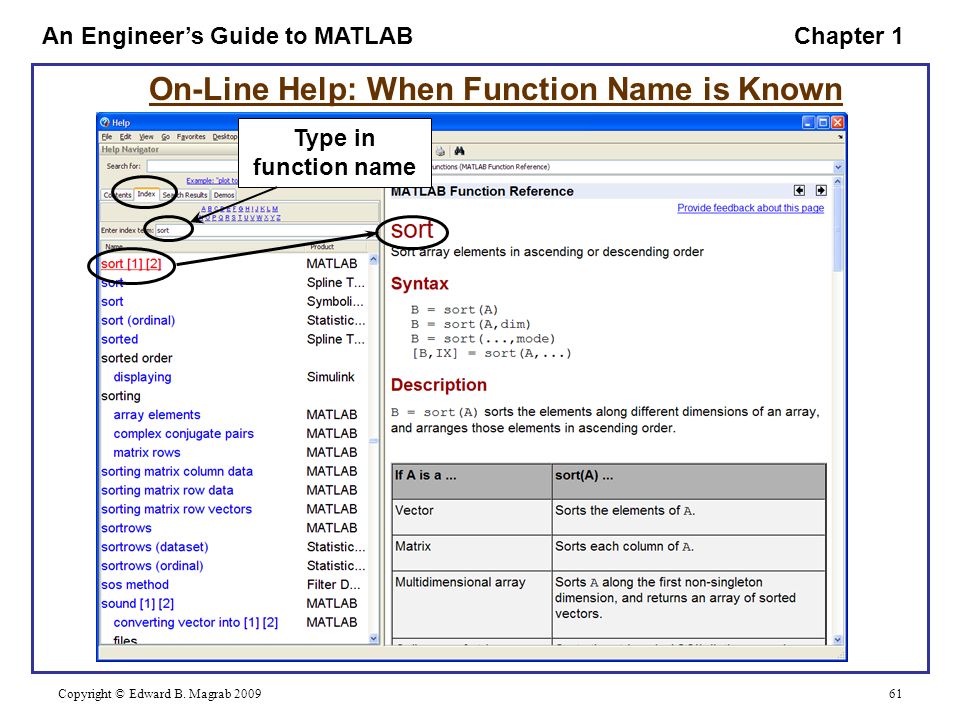Click the reference pane scroll-up arrow
The height and width of the screenshot is (720, 960).
(x=838, y=182)
